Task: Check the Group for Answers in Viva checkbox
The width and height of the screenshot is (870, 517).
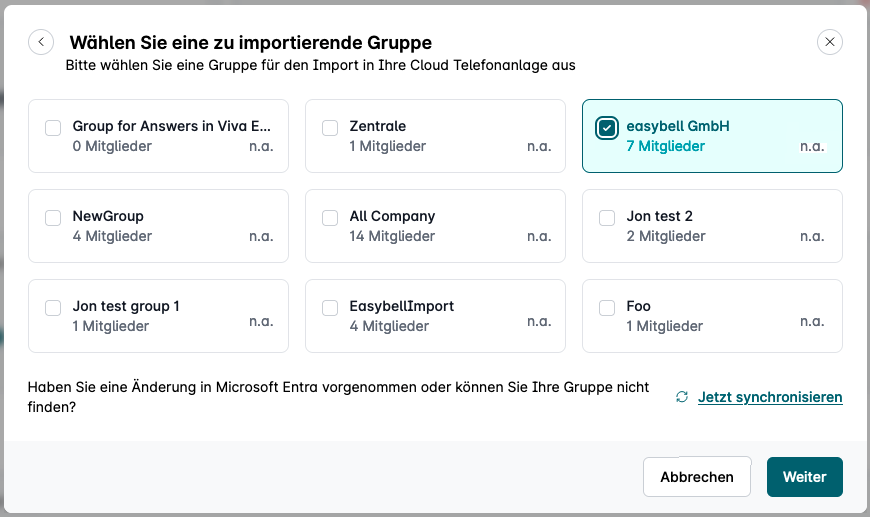Action: tap(53, 127)
